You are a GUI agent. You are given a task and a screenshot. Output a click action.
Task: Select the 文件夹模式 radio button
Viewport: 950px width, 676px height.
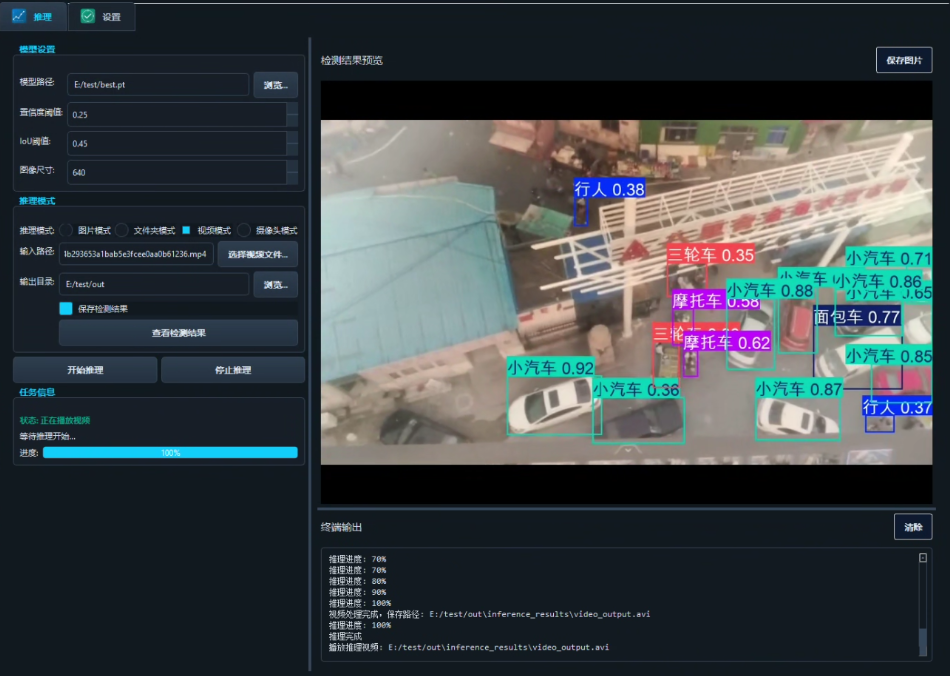pyautogui.click(x=122, y=230)
